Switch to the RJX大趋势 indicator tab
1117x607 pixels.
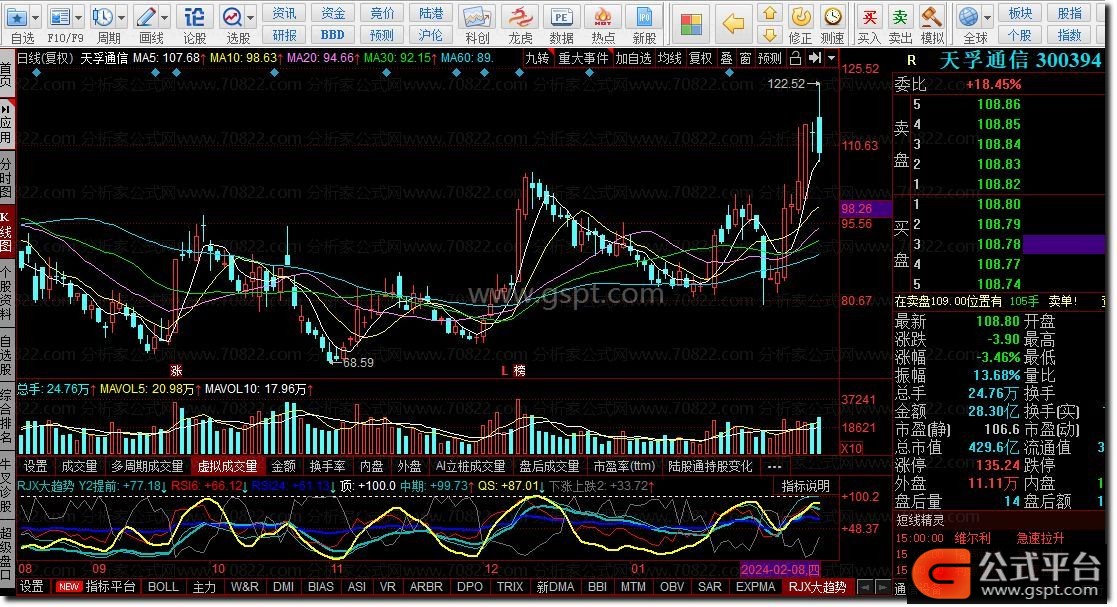click(818, 587)
